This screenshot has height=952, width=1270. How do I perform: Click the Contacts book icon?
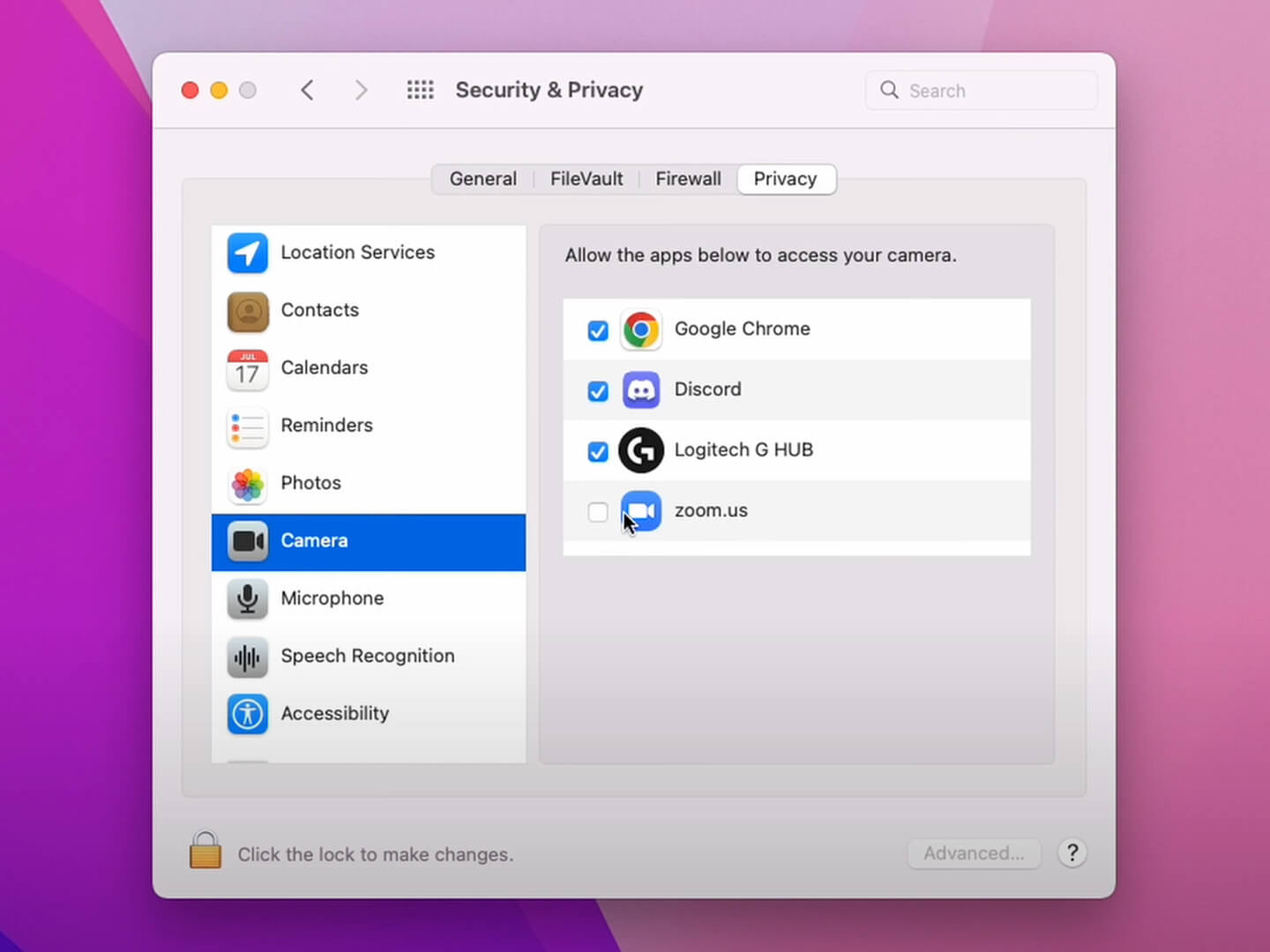point(248,311)
